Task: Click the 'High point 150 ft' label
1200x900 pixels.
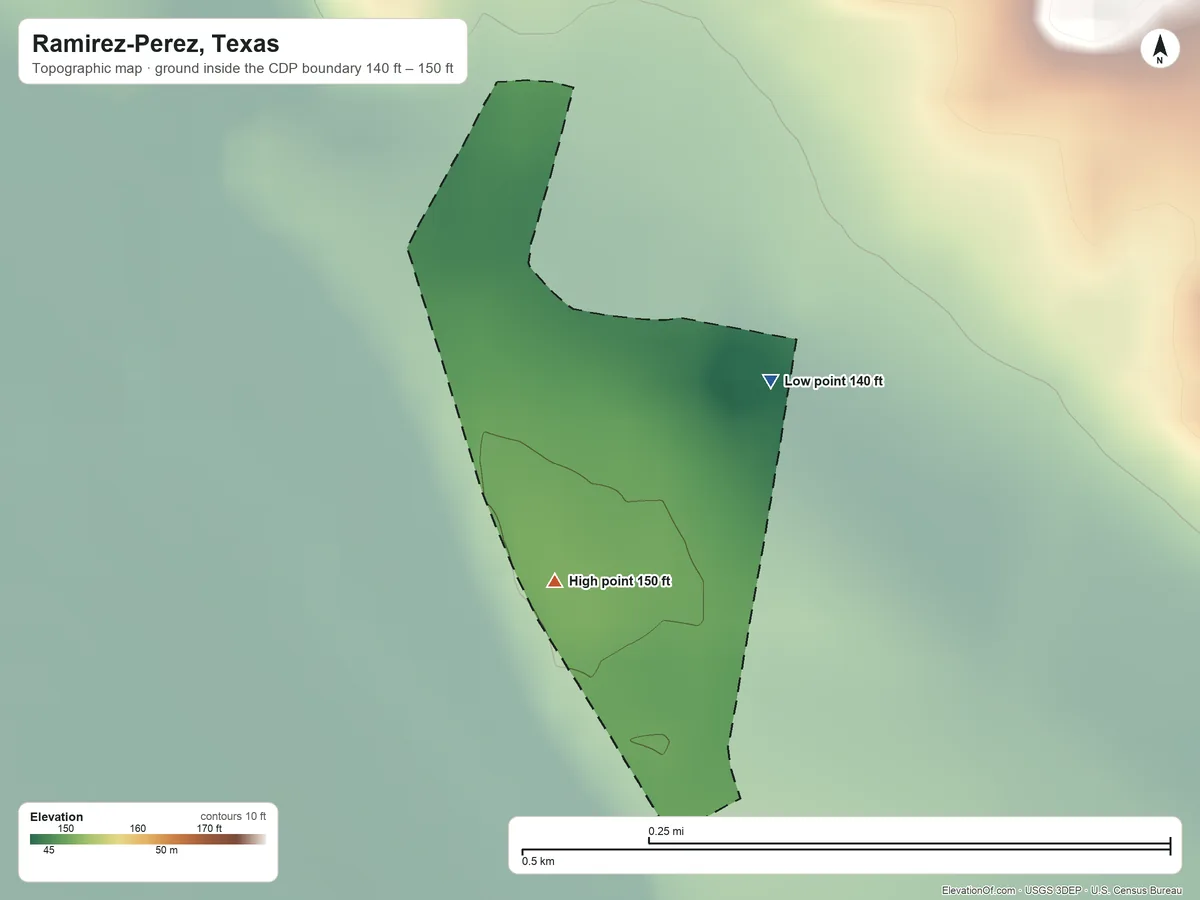Action: tap(620, 581)
